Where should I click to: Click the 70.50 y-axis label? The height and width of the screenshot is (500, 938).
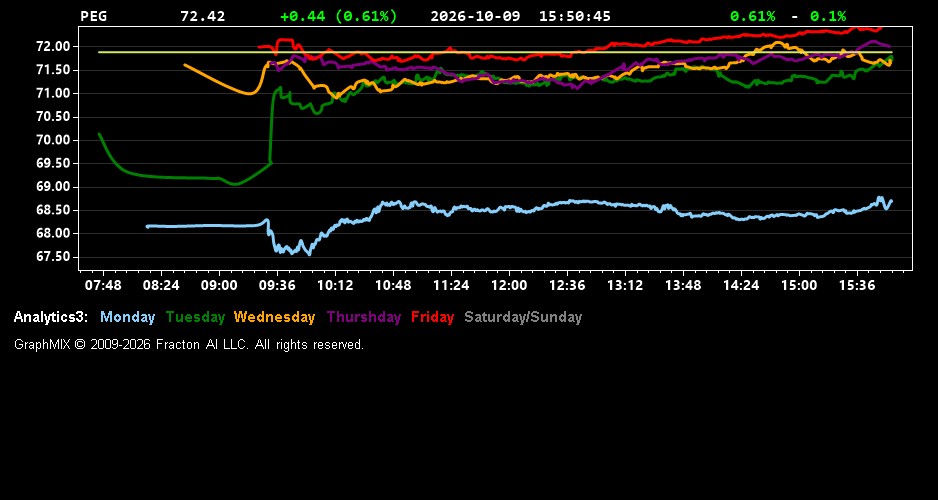(55, 117)
